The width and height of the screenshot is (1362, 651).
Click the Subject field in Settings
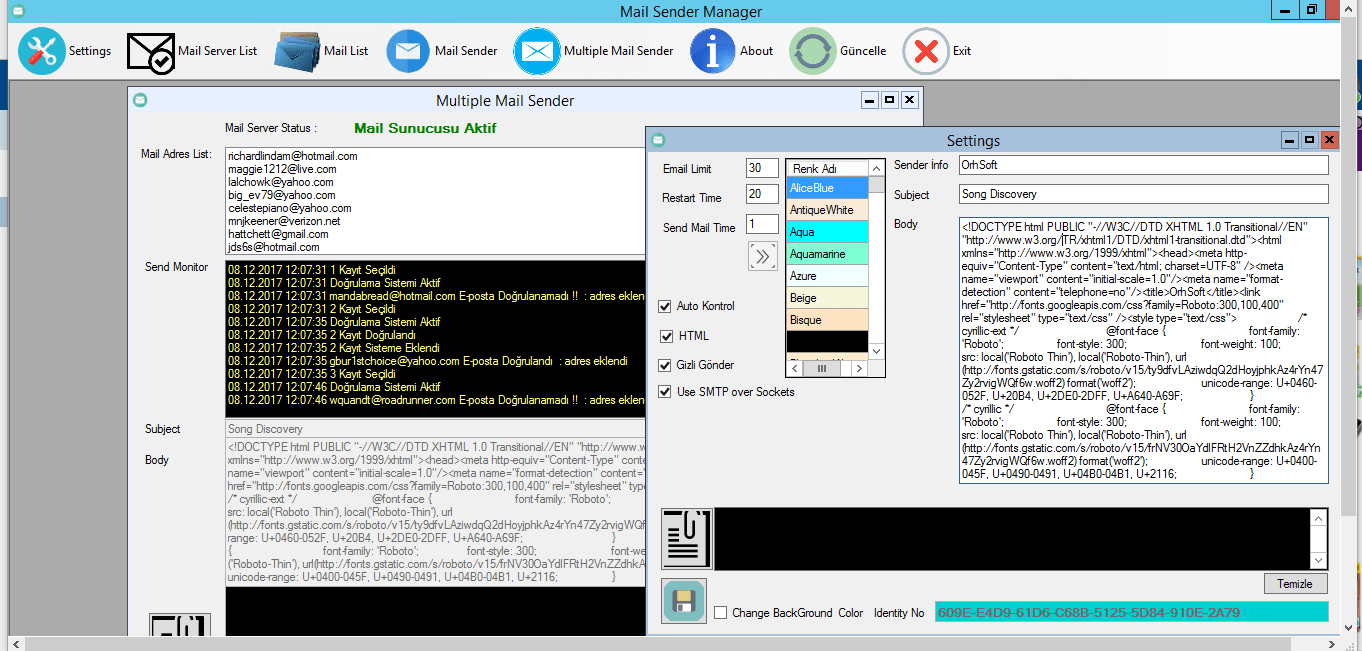1142,194
